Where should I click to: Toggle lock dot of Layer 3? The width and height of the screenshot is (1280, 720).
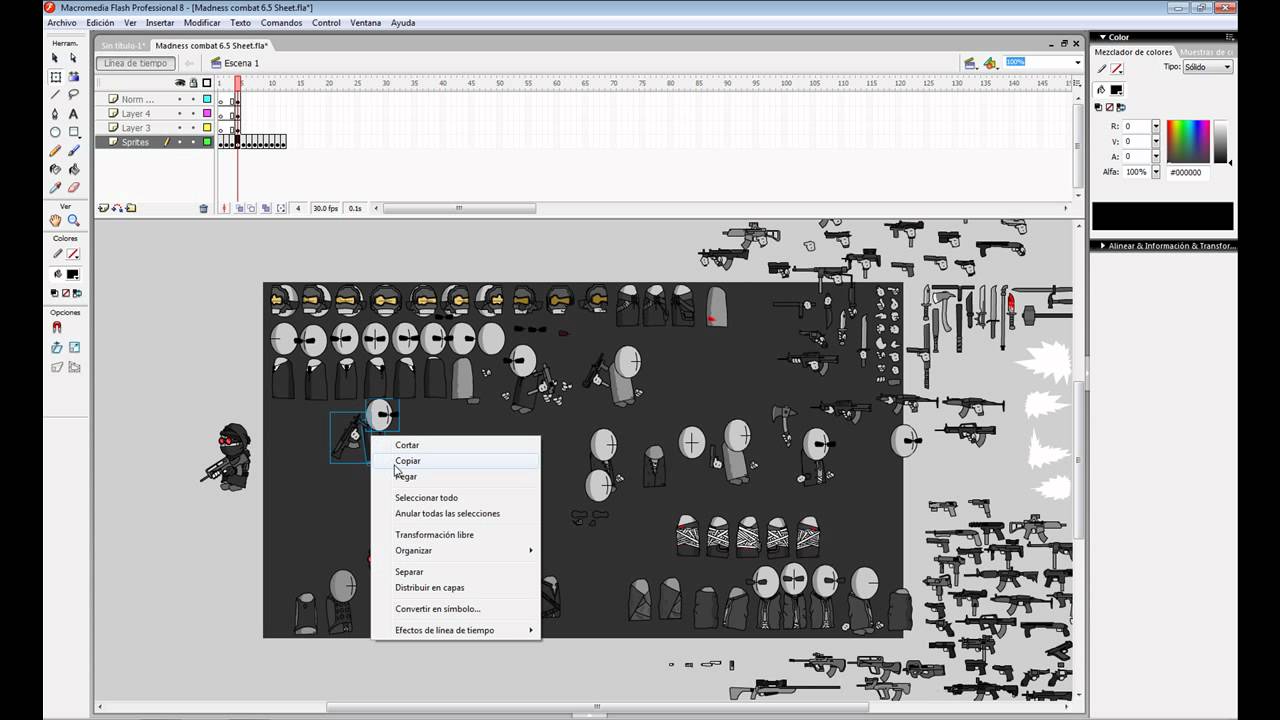pos(193,128)
